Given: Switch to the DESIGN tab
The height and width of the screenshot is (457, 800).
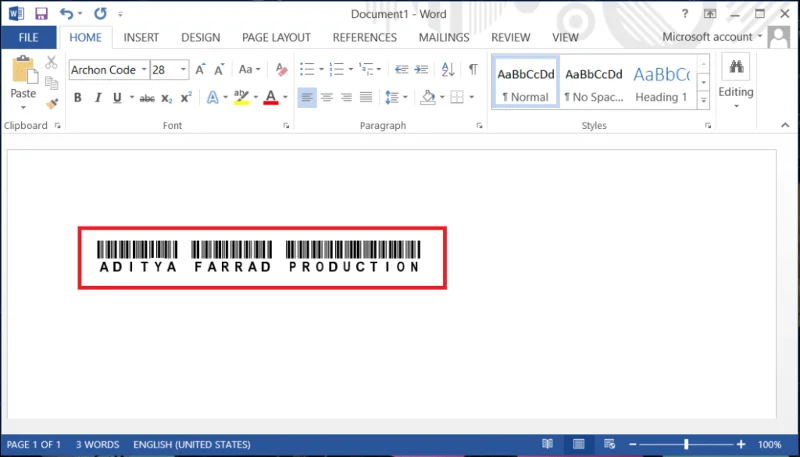Looking at the screenshot, I should click(201, 37).
